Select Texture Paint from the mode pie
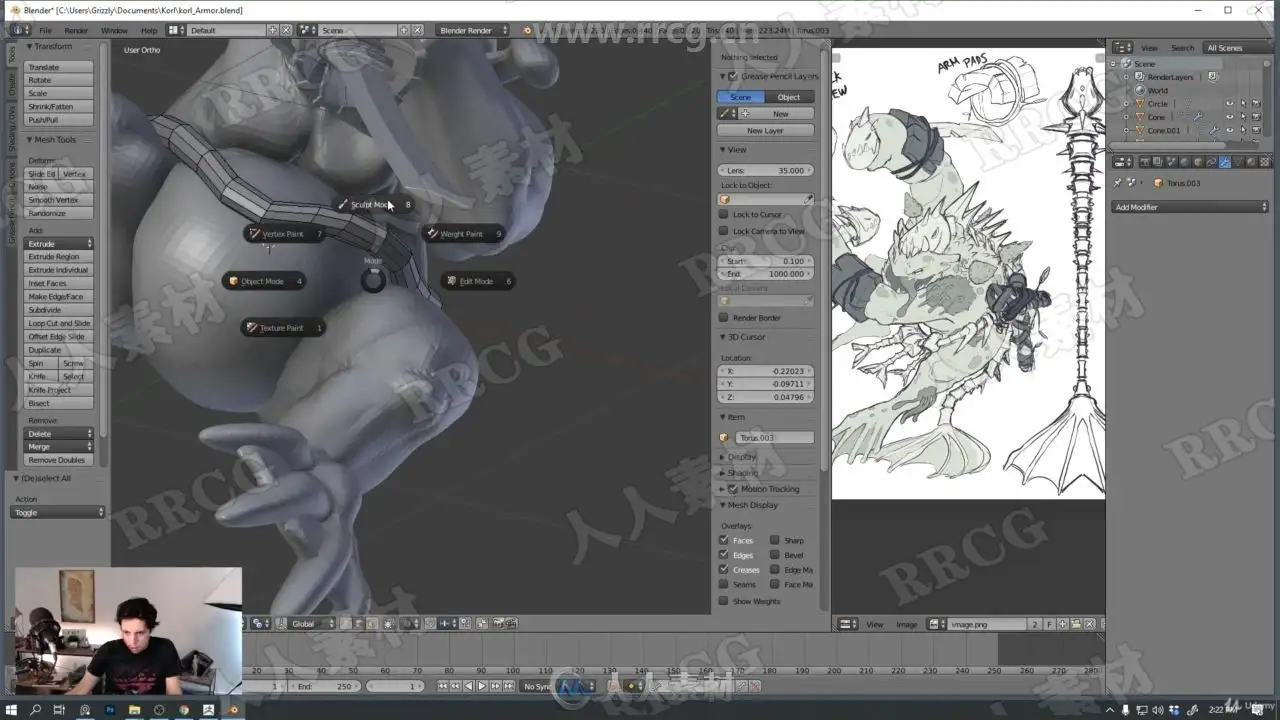Screen dimensions: 1280x720 tap(283, 328)
